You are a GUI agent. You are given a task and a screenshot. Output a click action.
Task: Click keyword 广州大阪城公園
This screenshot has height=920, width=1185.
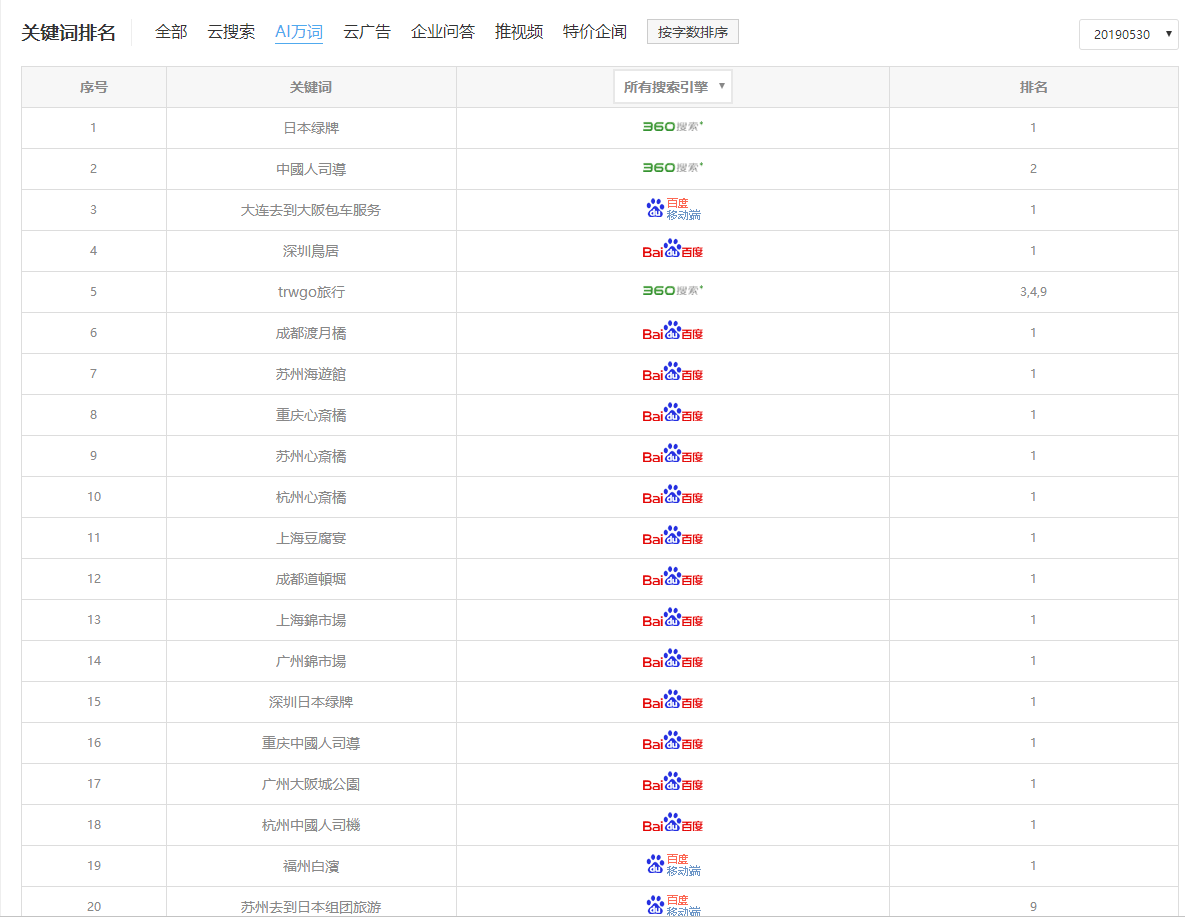(x=311, y=784)
